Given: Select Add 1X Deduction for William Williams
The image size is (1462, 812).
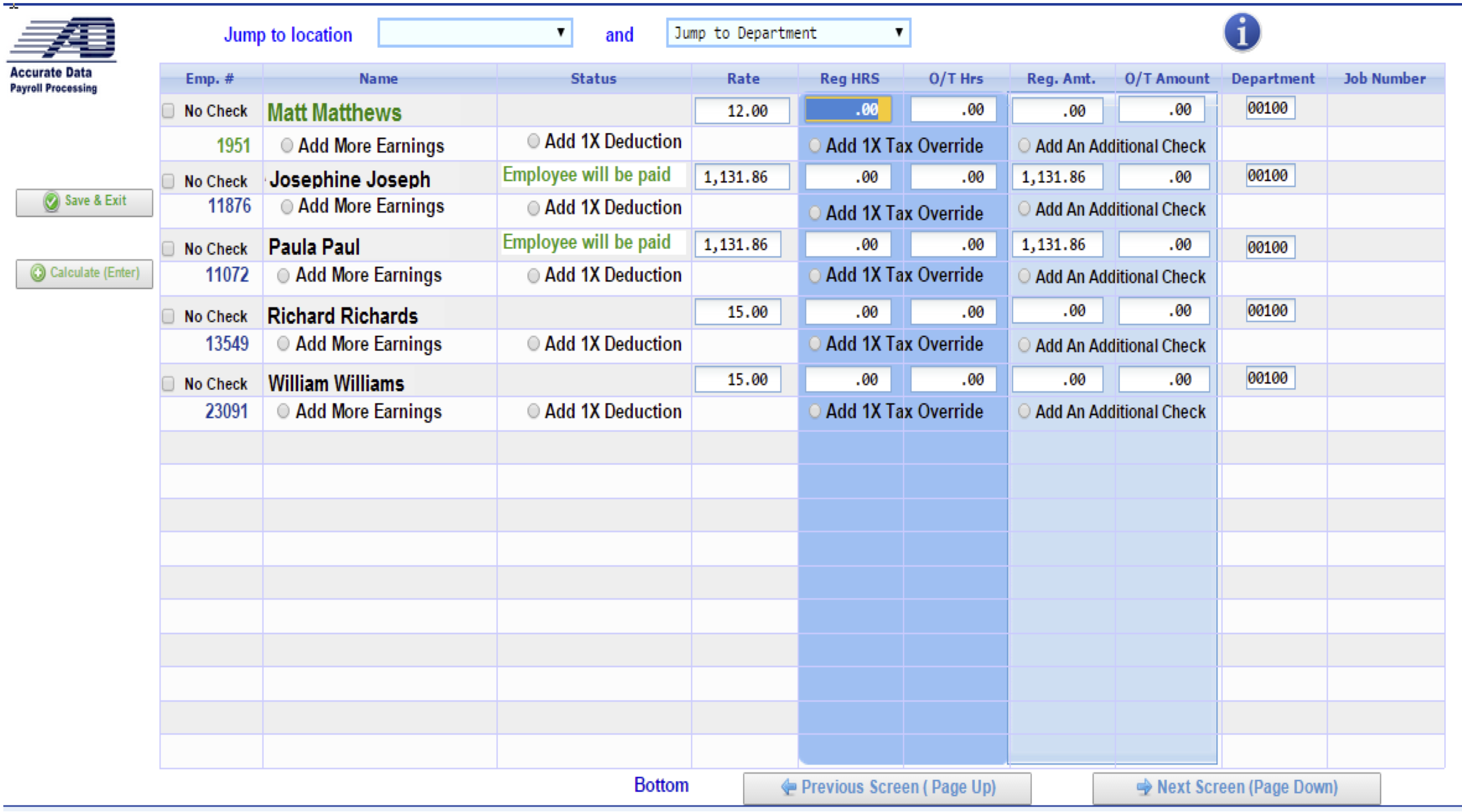Looking at the screenshot, I should (x=533, y=411).
